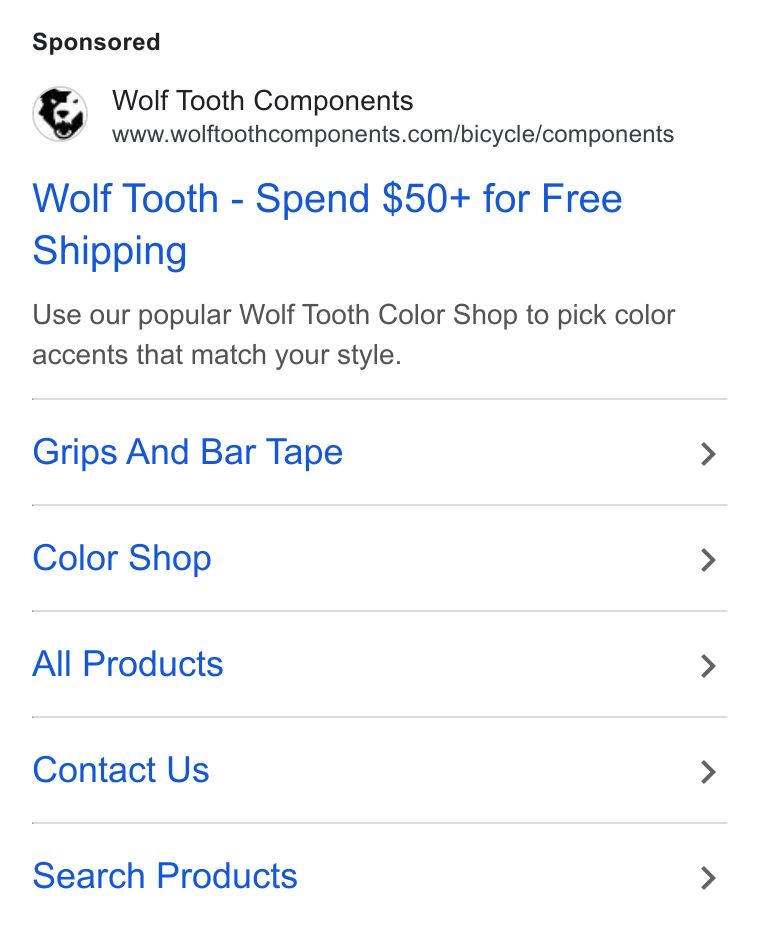
Task: Click chevron arrow beside Color Shop
Action: 708,560
